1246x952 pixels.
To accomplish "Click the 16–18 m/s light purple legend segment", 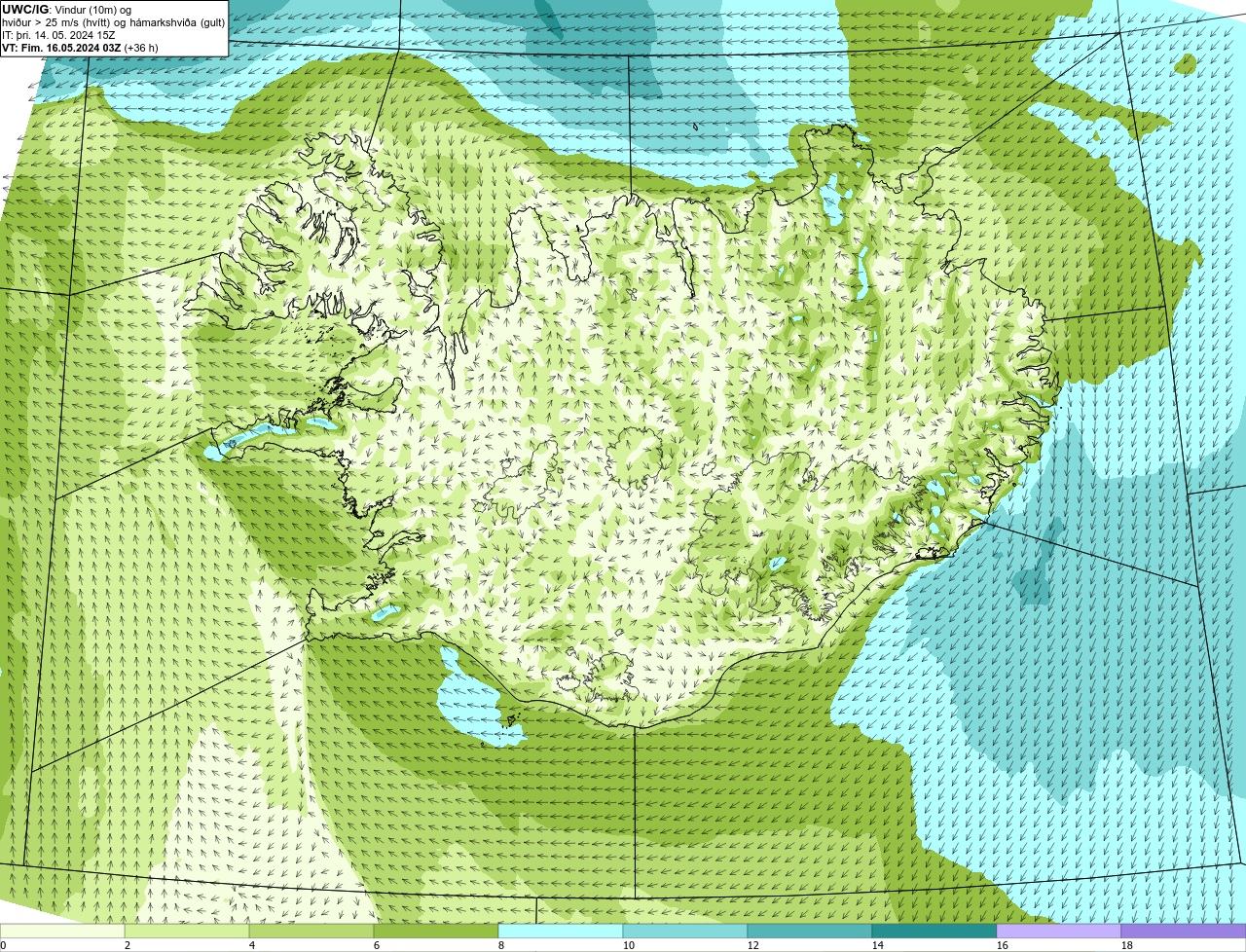I will coord(1059,931).
